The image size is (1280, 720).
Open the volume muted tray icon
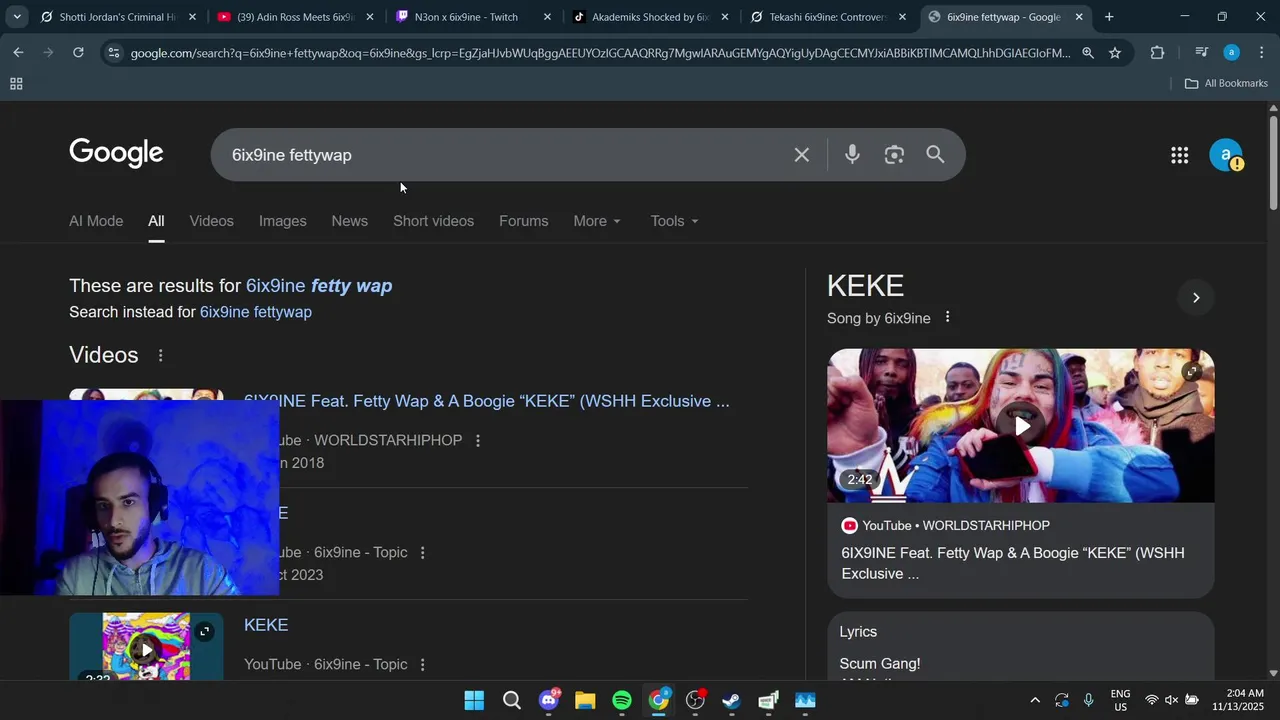tap(1171, 700)
